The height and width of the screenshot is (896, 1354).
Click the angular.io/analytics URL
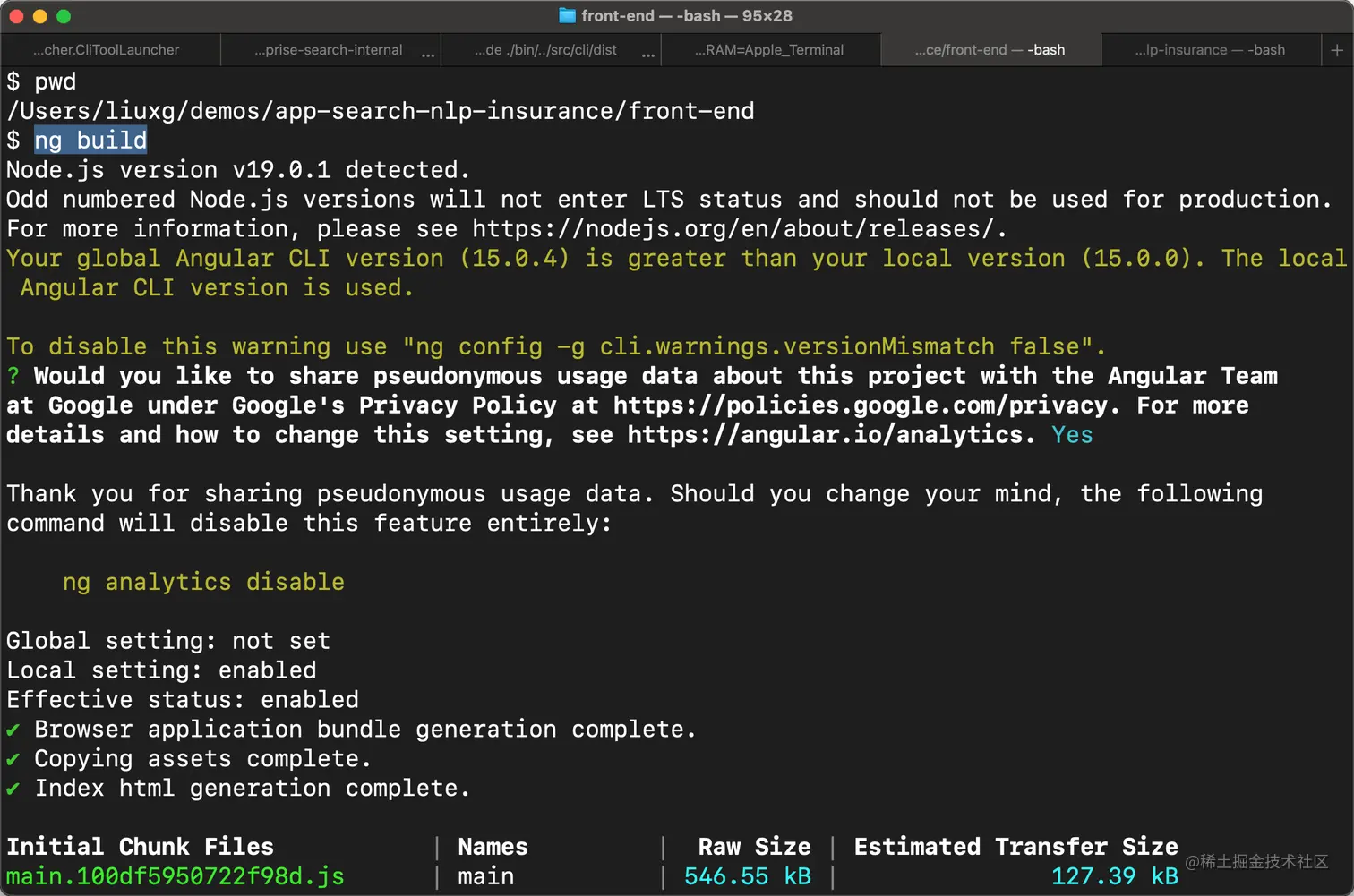824,435
